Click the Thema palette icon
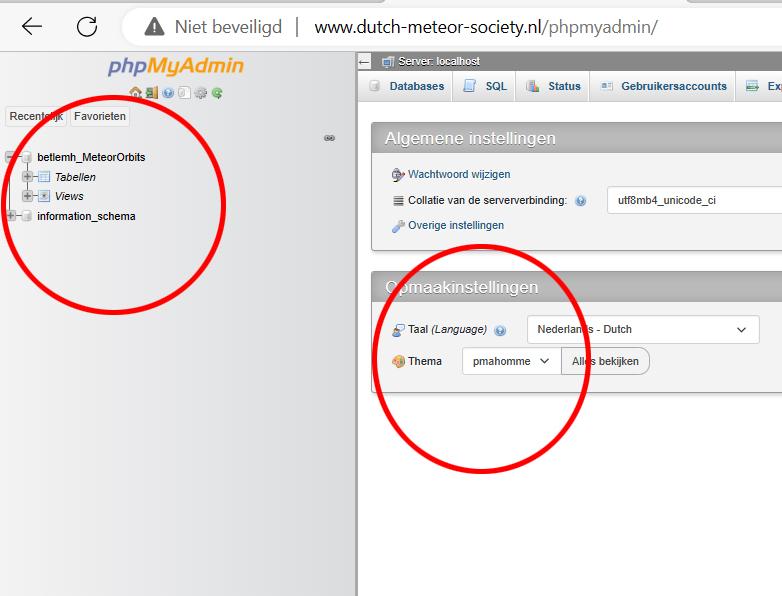The image size is (782, 596). point(398,361)
